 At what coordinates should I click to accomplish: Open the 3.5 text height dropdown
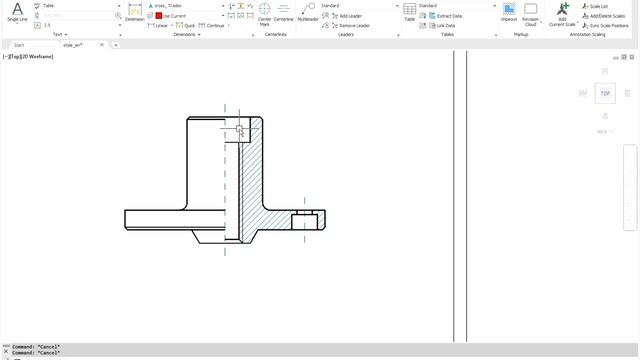pyautogui.click(x=120, y=25)
